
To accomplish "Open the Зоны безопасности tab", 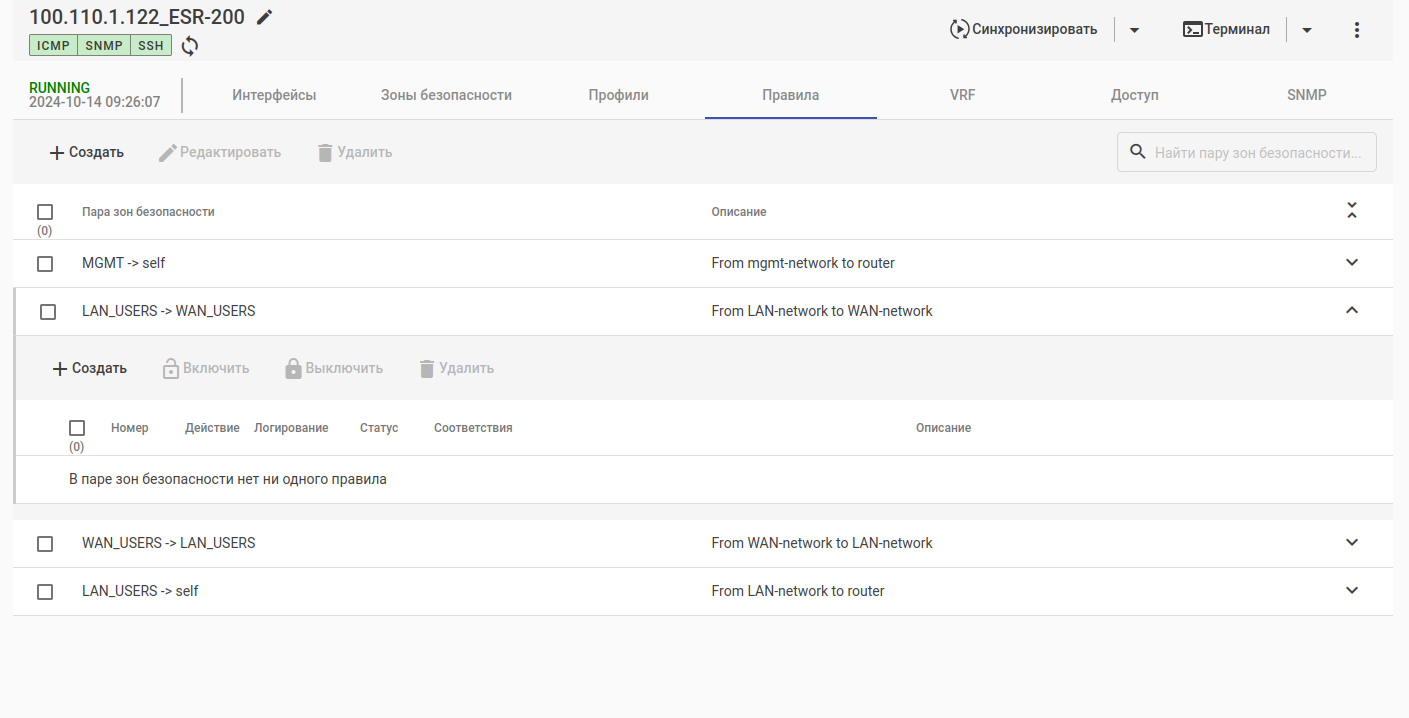I will click(446, 95).
